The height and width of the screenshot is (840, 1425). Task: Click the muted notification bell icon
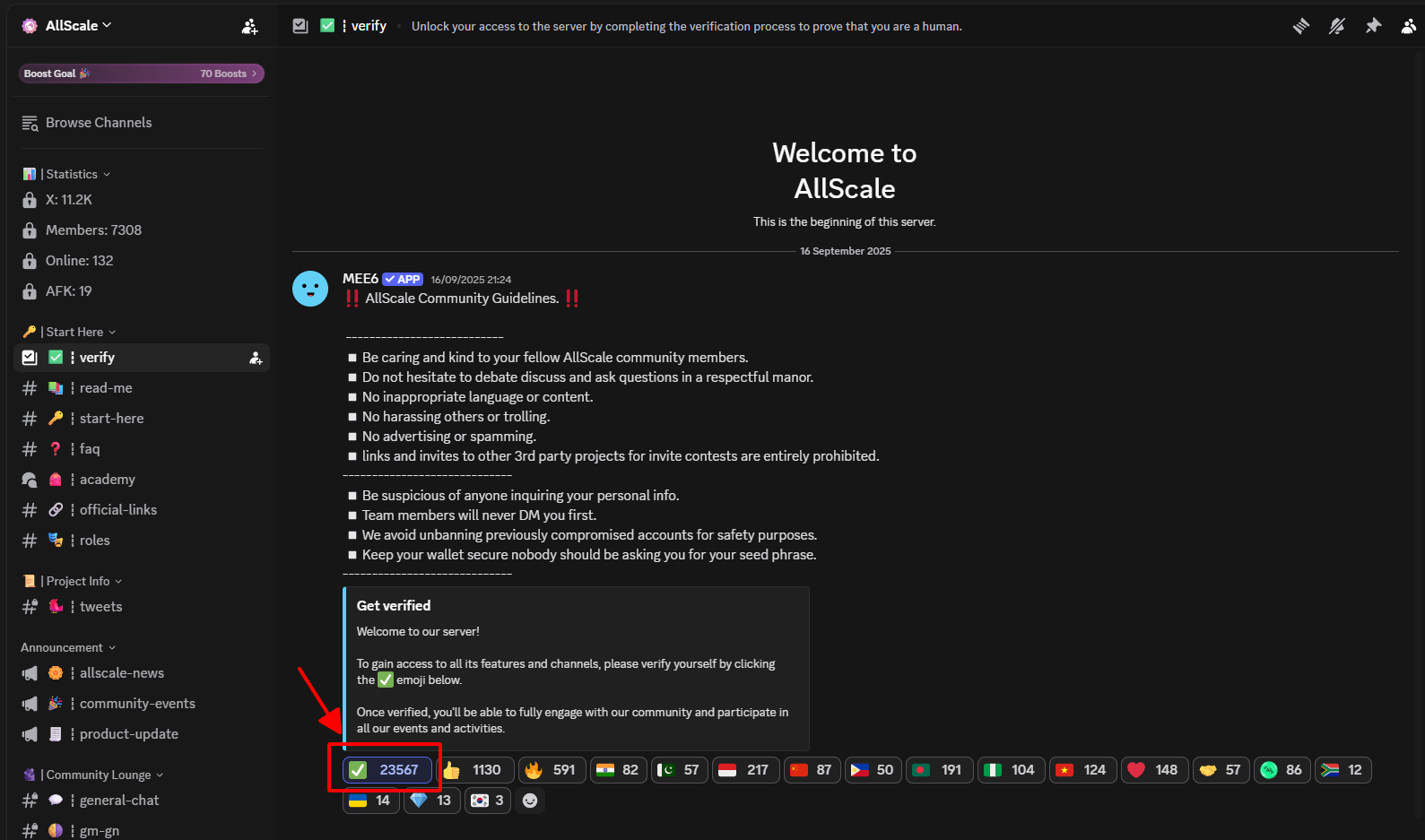pos(1336,26)
